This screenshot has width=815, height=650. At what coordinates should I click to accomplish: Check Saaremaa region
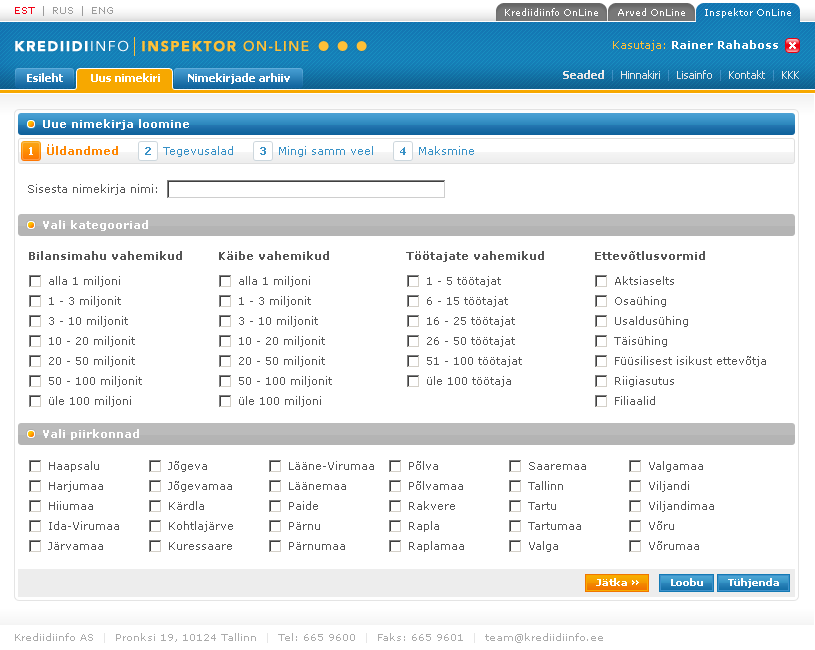(515, 466)
